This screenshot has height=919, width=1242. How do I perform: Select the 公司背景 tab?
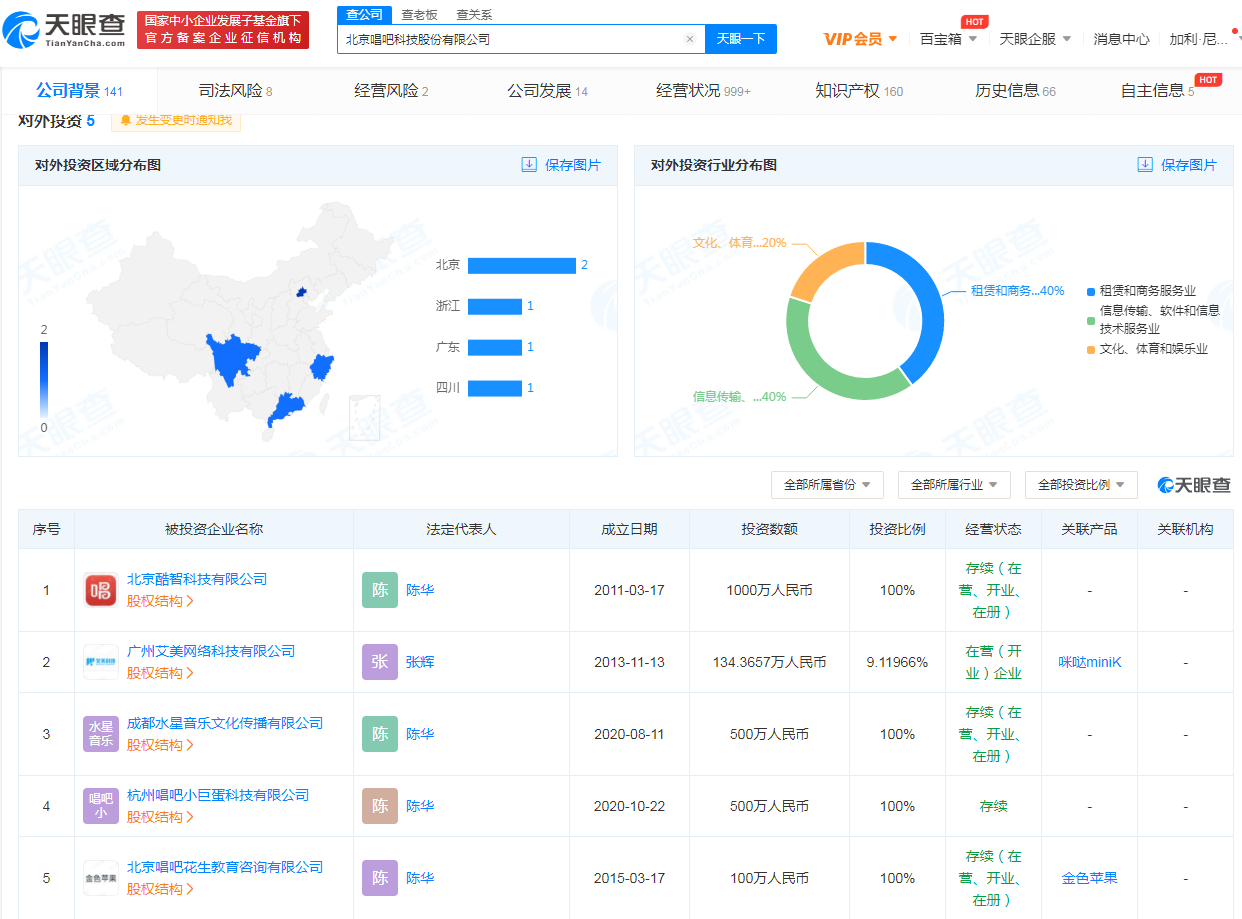[79, 91]
